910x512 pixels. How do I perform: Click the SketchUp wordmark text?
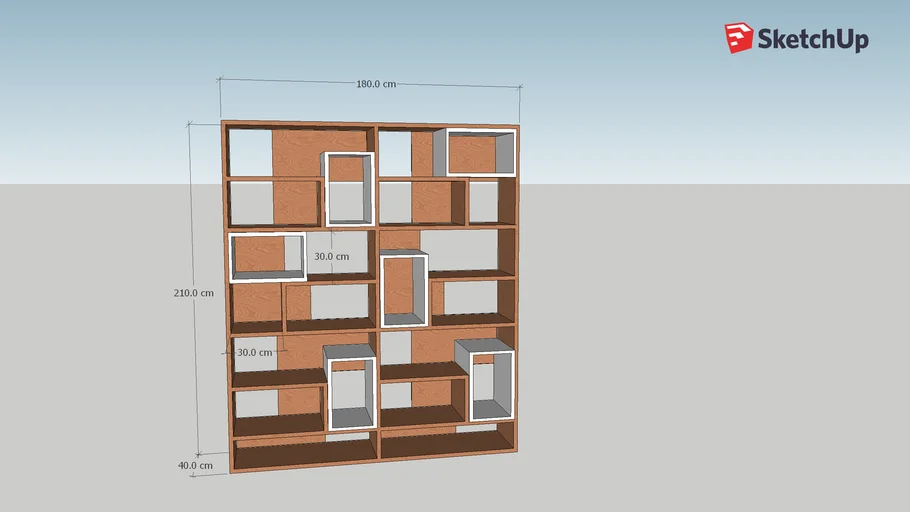click(813, 39)
